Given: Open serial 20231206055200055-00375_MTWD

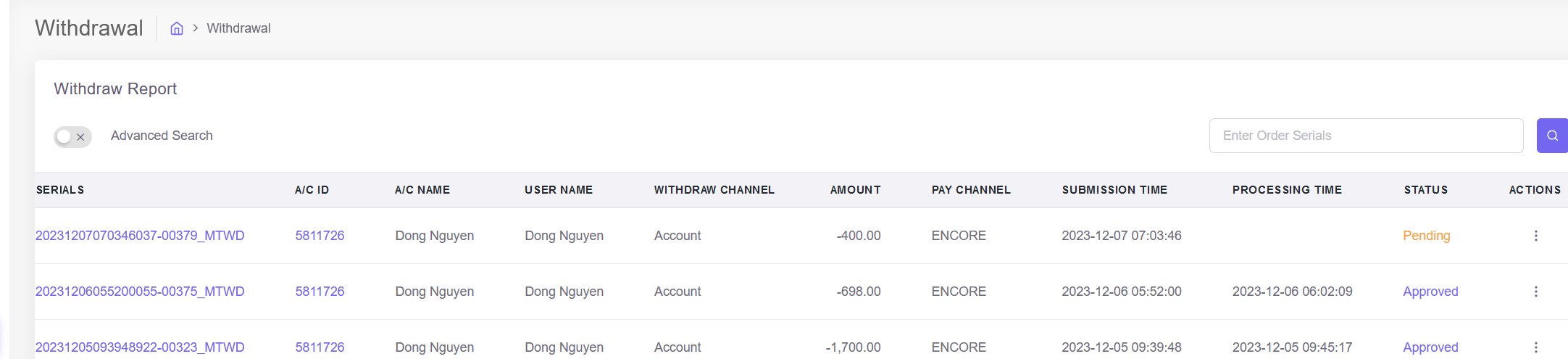Looking at the screenshot, I should pos(140,292).
